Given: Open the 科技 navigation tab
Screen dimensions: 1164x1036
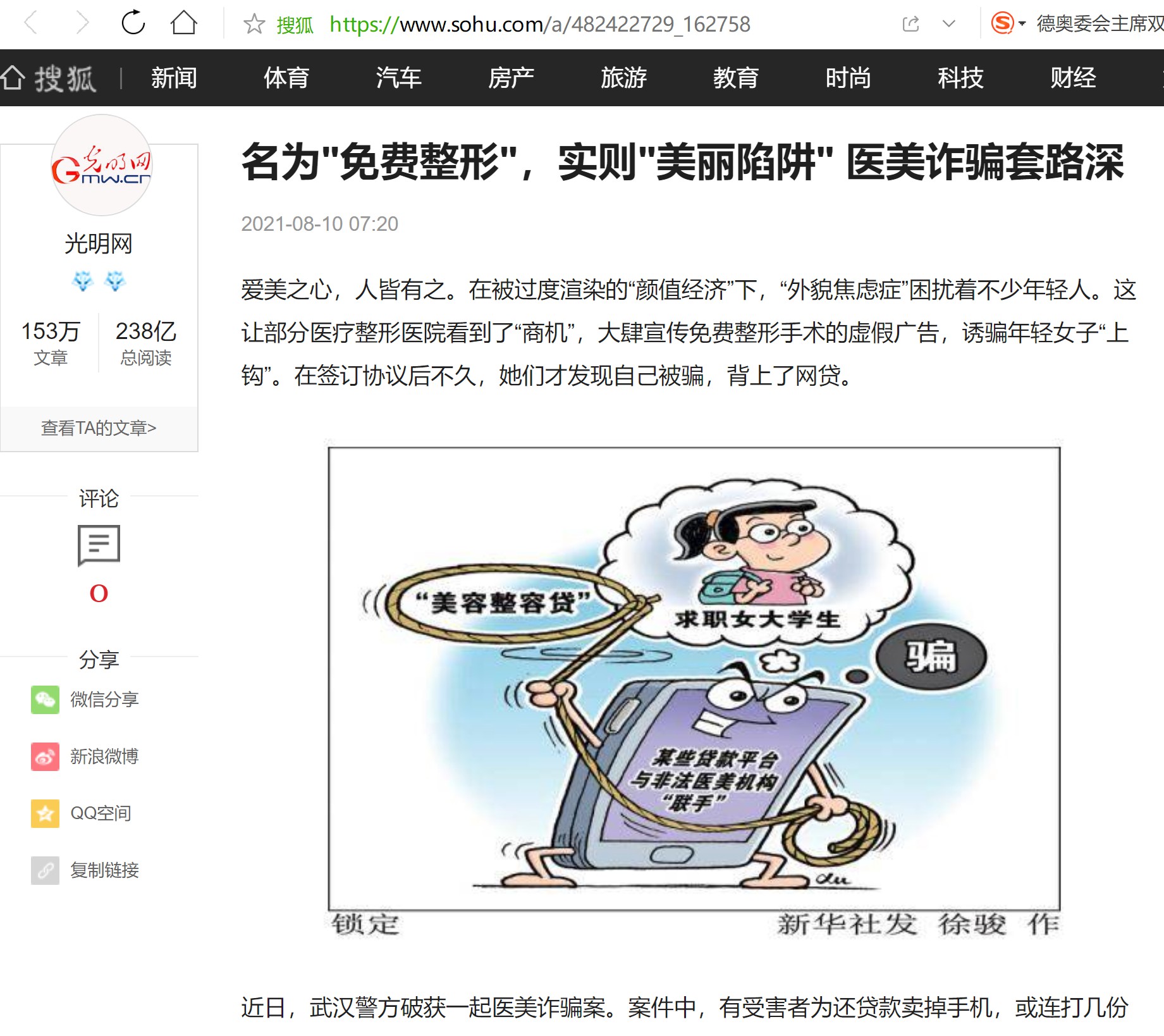Looking at the screenshot, I should 960,78.
